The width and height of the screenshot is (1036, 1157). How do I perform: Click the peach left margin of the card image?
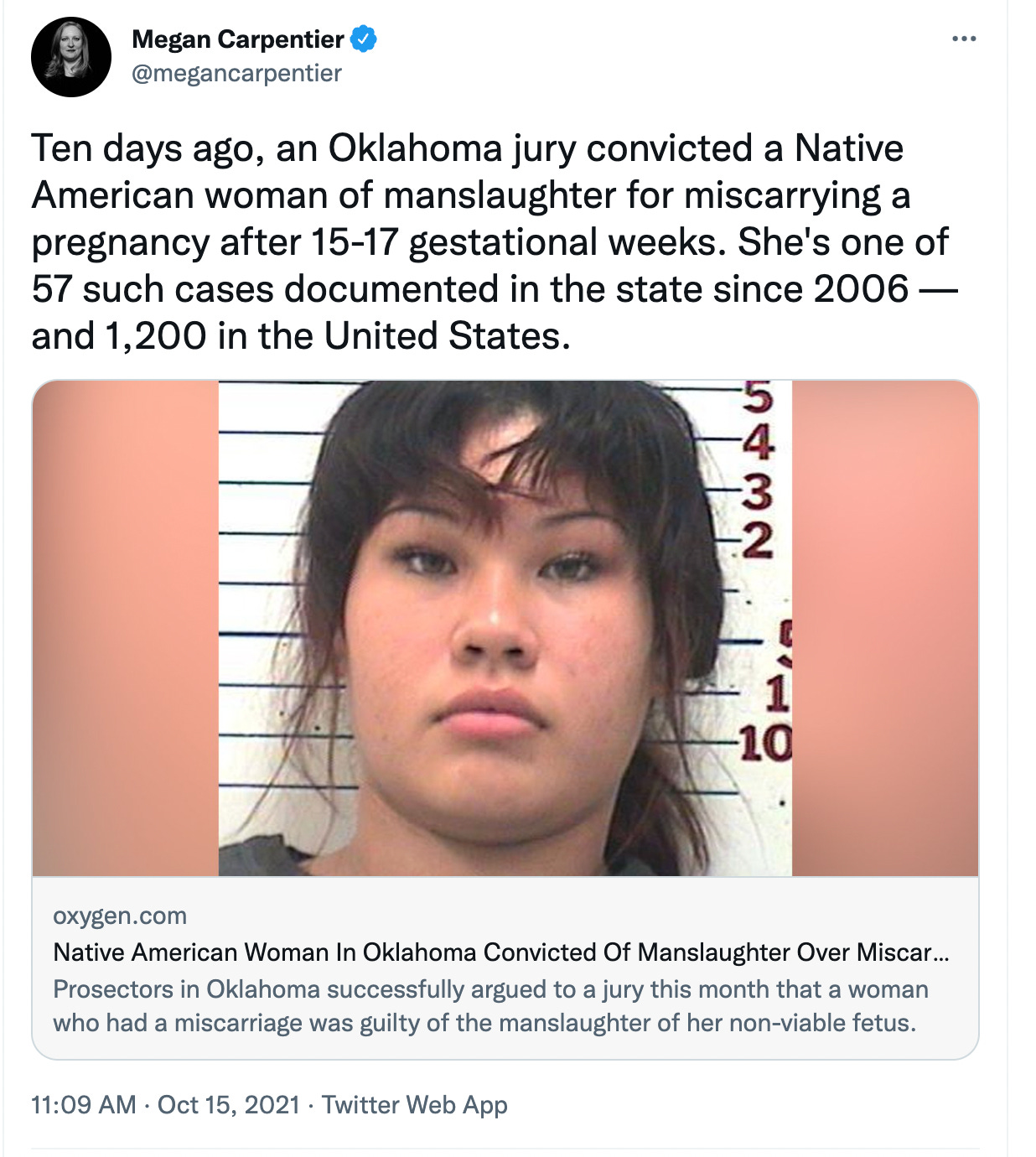click(x=126, y=628)
